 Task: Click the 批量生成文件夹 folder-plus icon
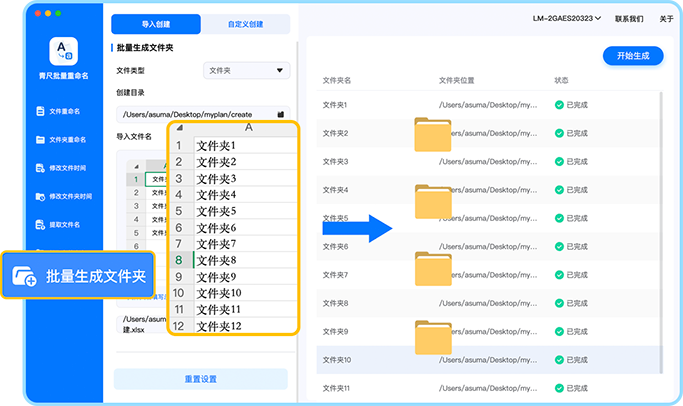pos(26,276)
